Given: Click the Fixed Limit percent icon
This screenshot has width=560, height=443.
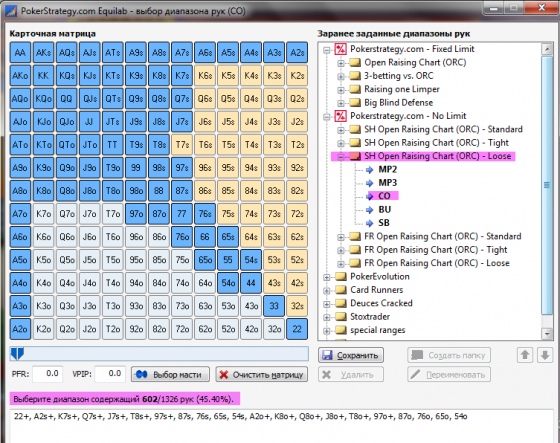Looking at the screenshot, I should pyautogui.click(x=340, y=49).
